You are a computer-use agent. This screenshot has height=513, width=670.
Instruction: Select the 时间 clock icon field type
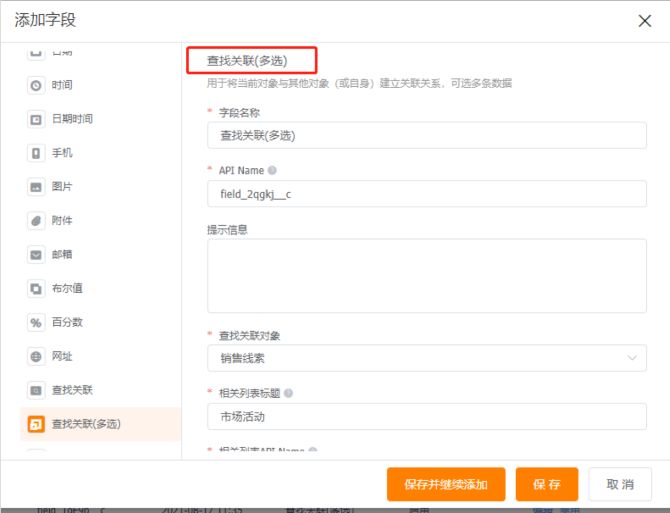click(x=36, y=85)
